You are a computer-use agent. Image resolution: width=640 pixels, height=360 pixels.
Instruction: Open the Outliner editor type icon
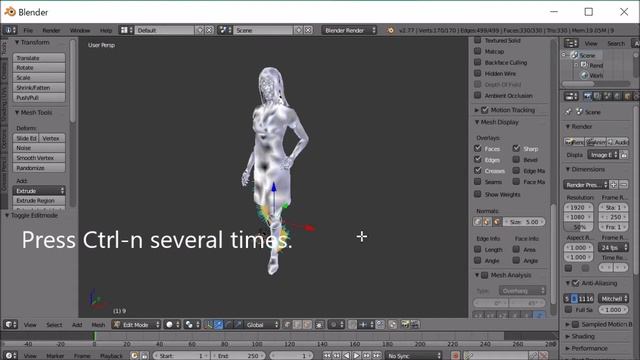pyautogui.click(x=571, y=43)
